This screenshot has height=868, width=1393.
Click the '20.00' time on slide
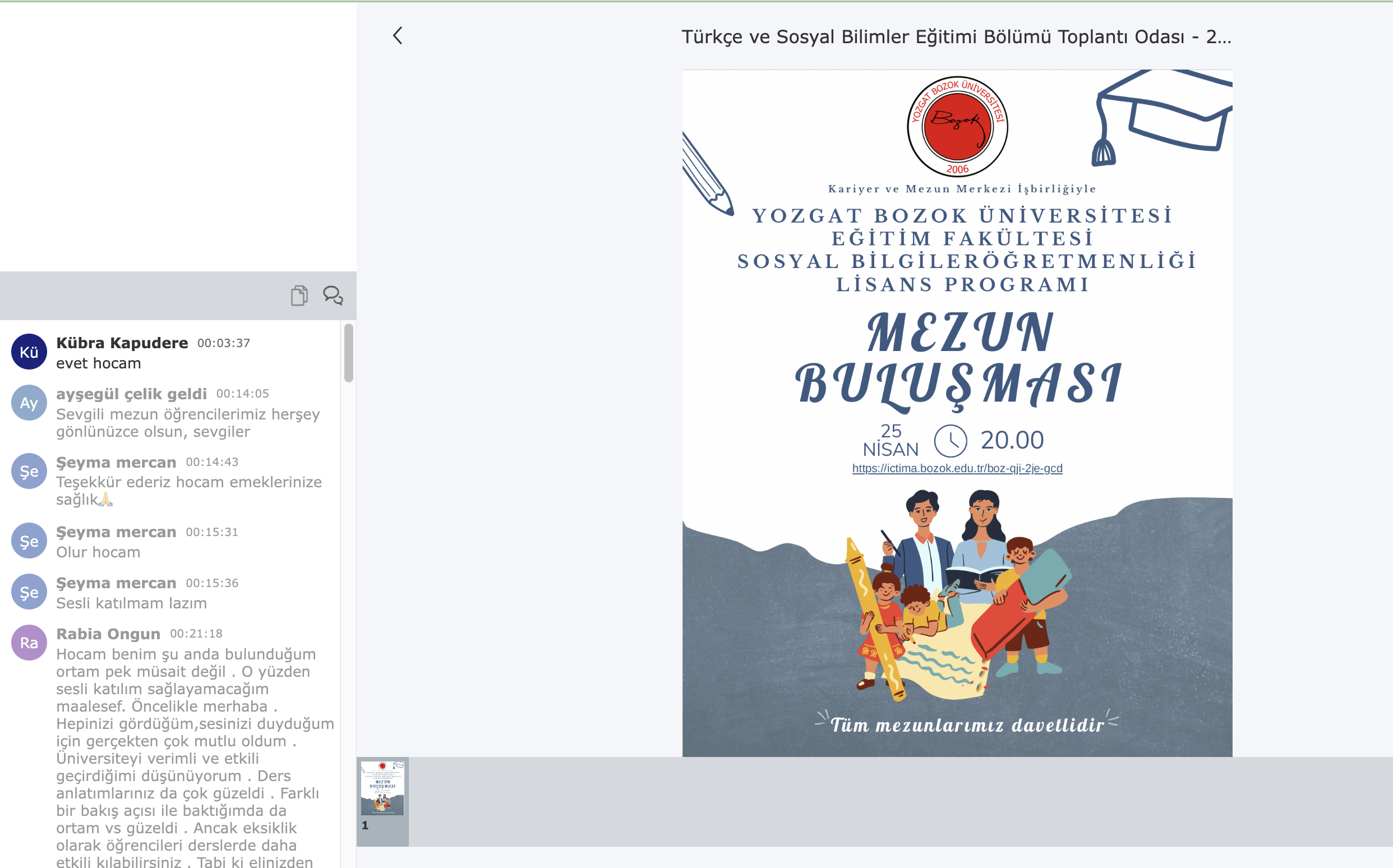(1012, 441)
